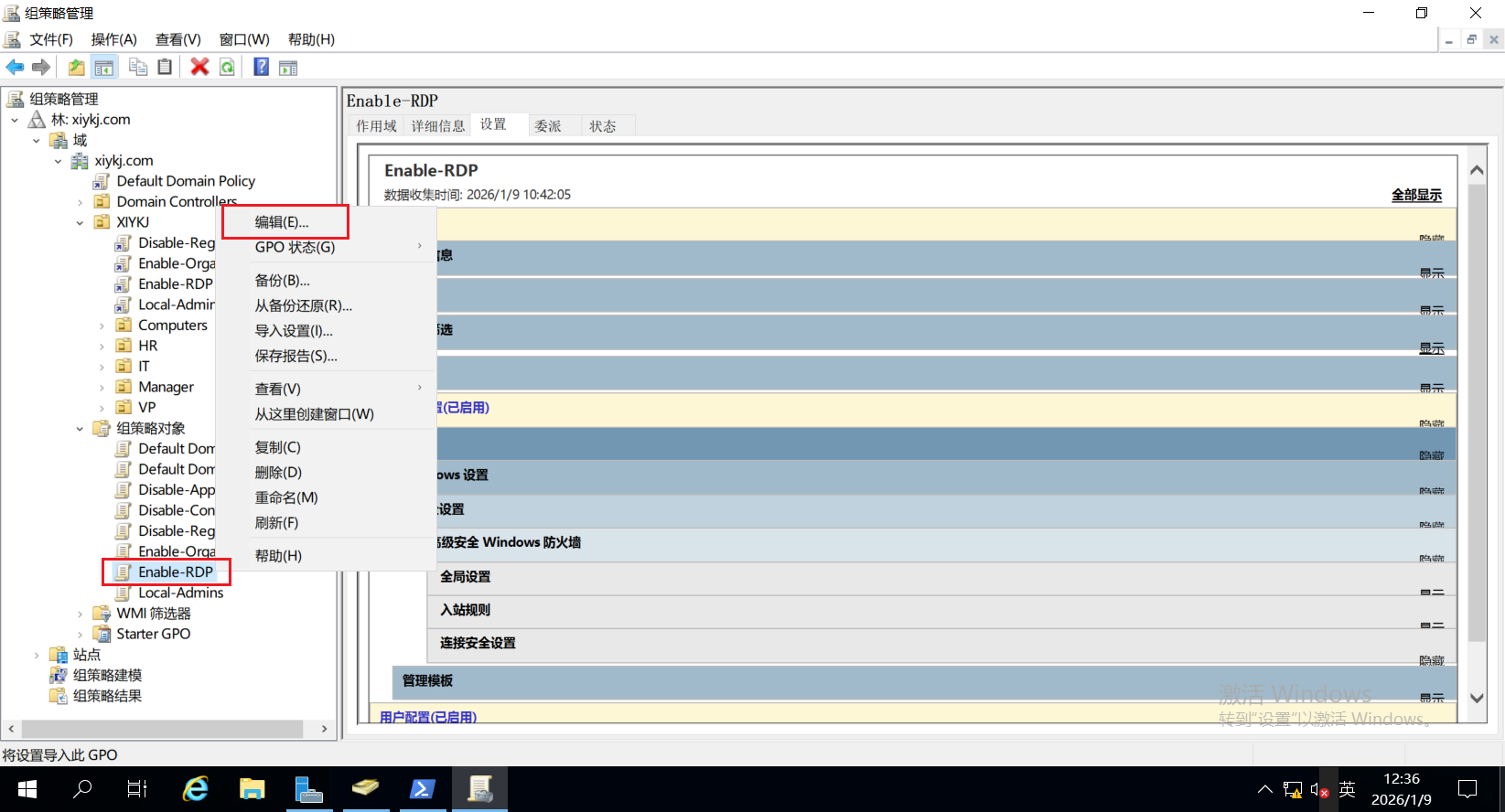Open File Explorer from the taskbar
The height and width of the screenshot is (812, 1505).
[252, 789]
